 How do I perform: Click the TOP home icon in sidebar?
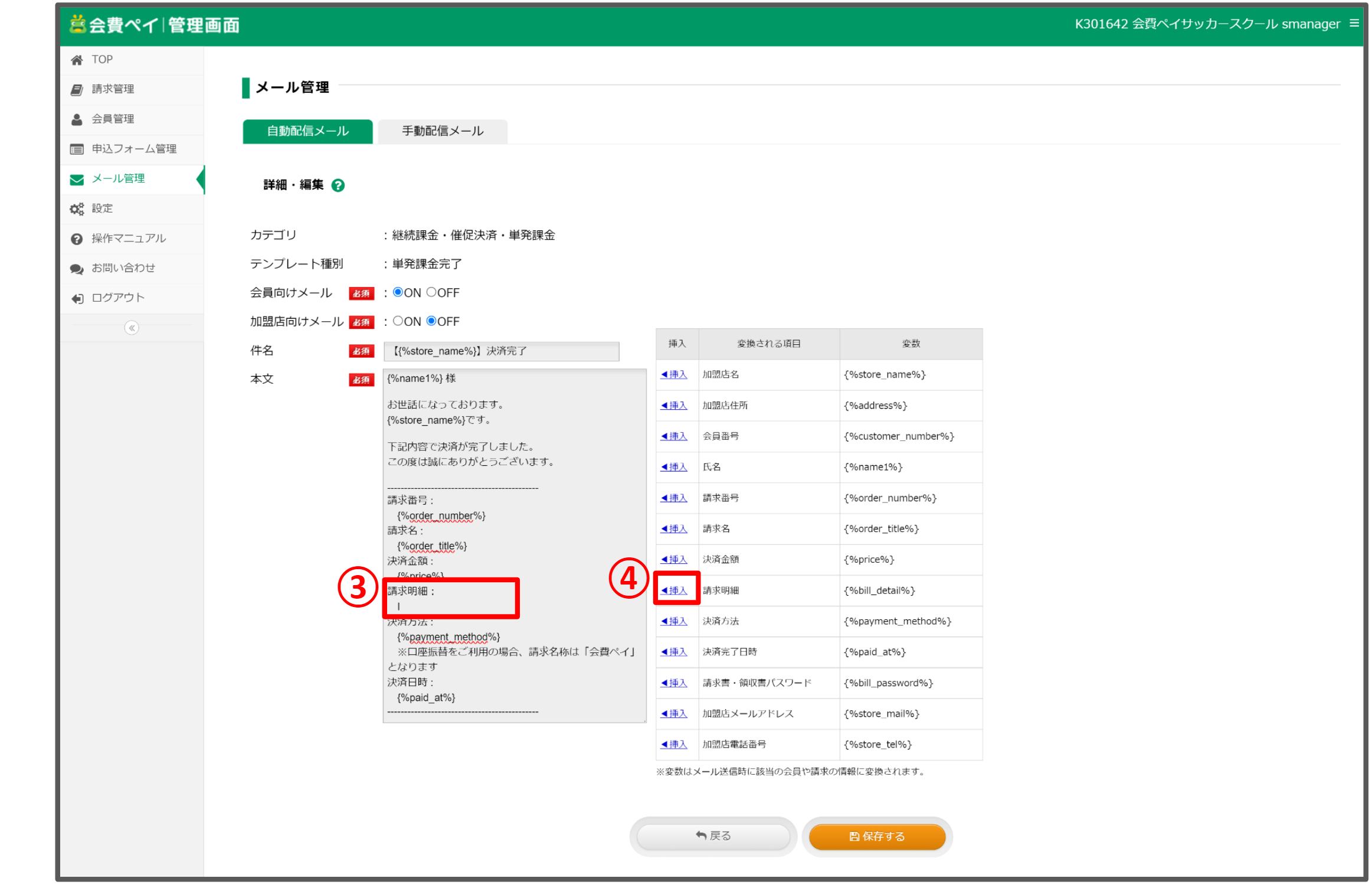pos(77,60)
